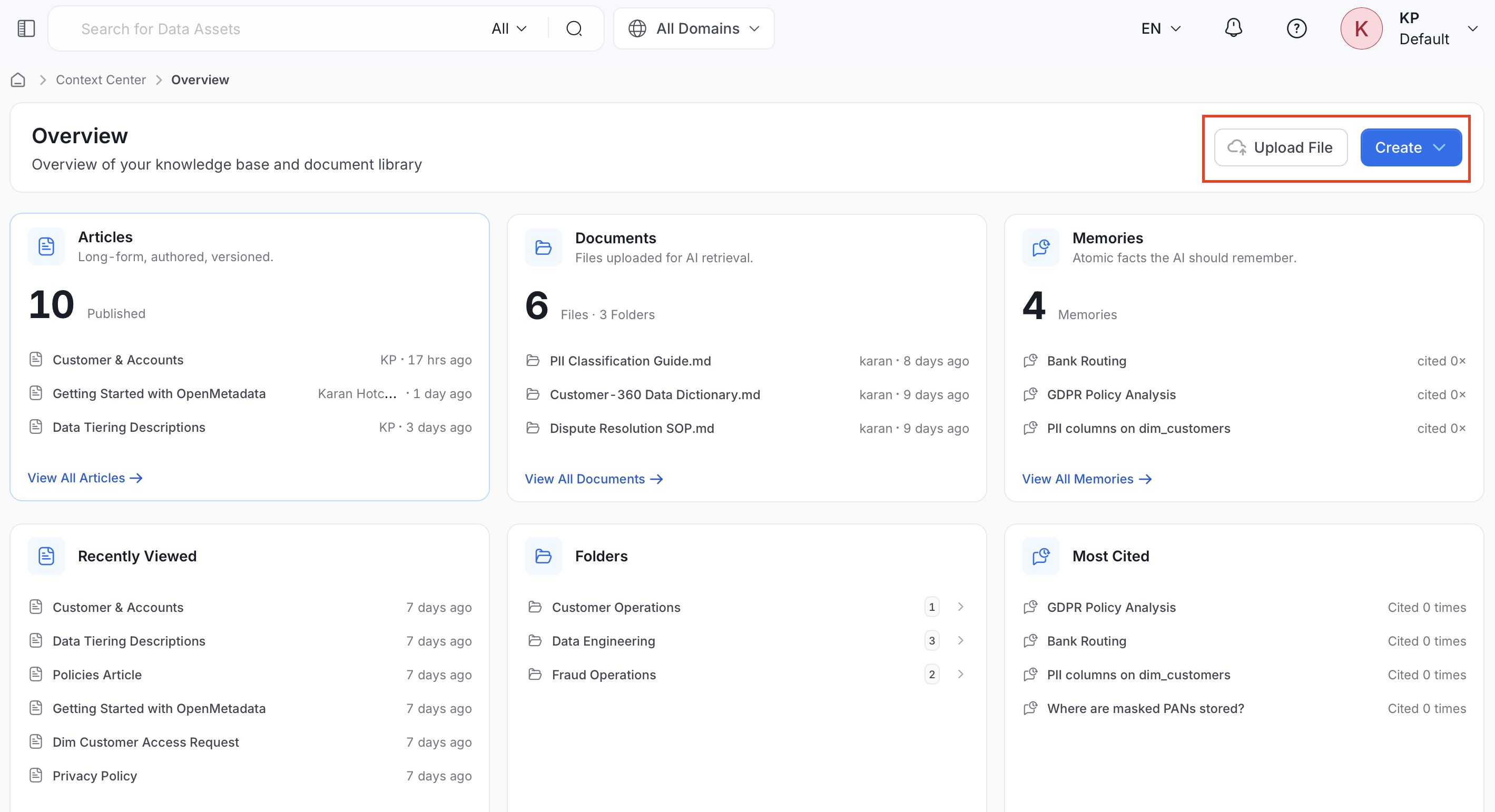Open the All Domains dropdown
The width and height of the screenshot is (1495, 812).
click(694, 28)
